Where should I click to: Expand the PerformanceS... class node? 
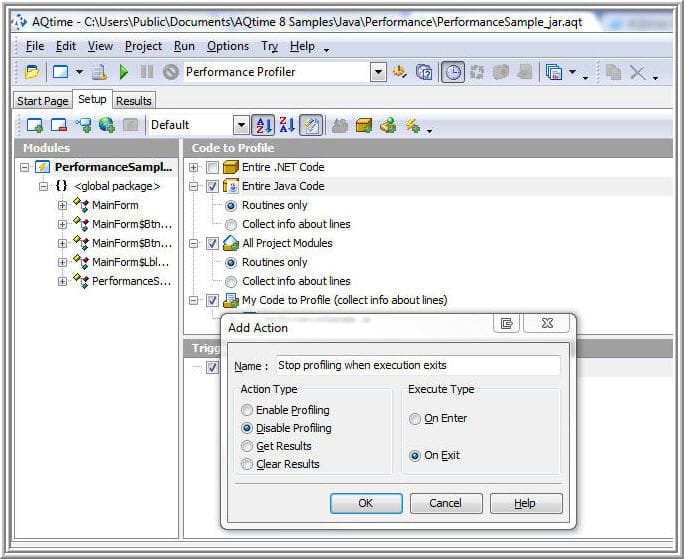(62, 281)
